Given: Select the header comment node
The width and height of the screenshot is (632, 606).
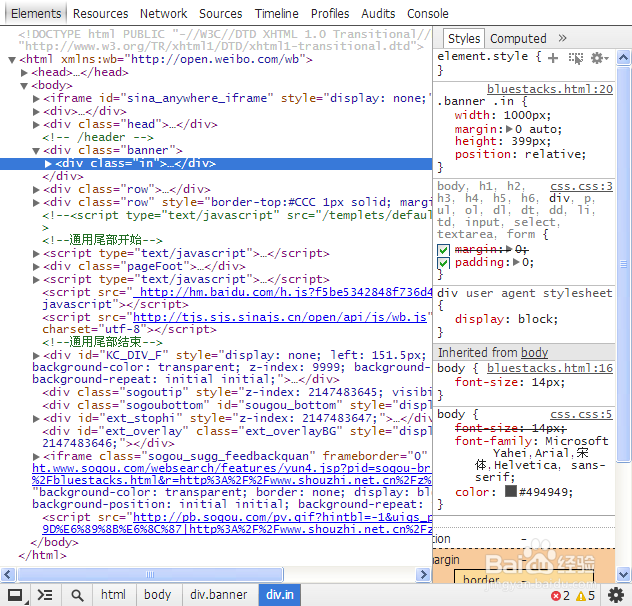Looking at the screenshot, I should point(98,137).
